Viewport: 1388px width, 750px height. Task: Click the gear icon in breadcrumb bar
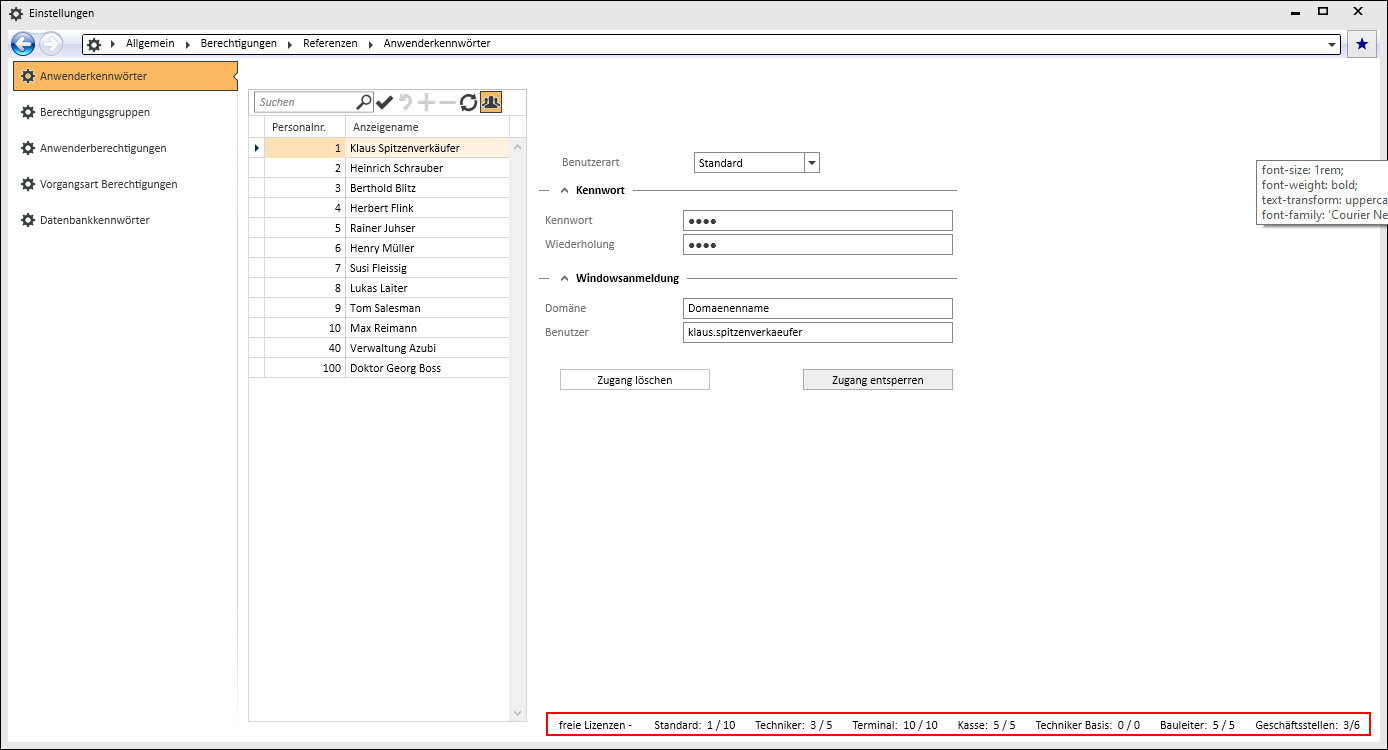(x=94, y=44)
